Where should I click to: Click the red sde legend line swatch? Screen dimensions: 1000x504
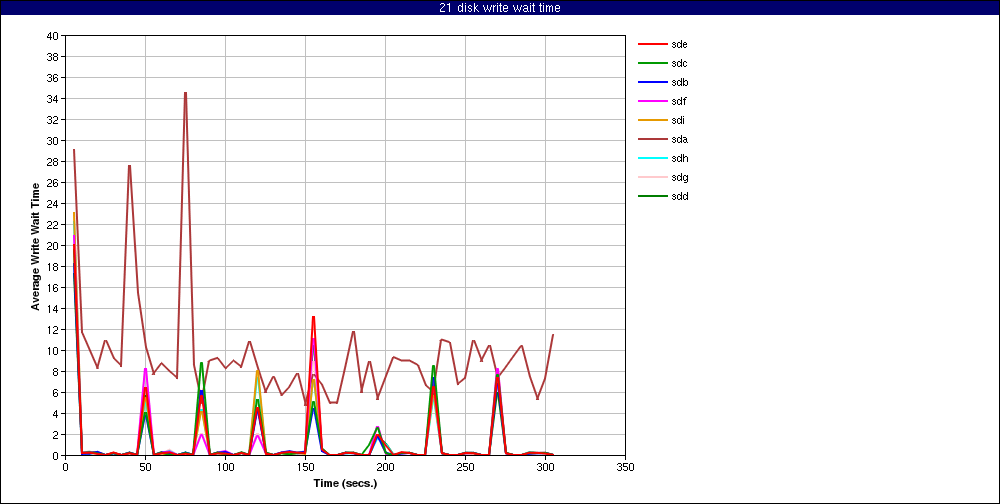(x=652, y=45)
